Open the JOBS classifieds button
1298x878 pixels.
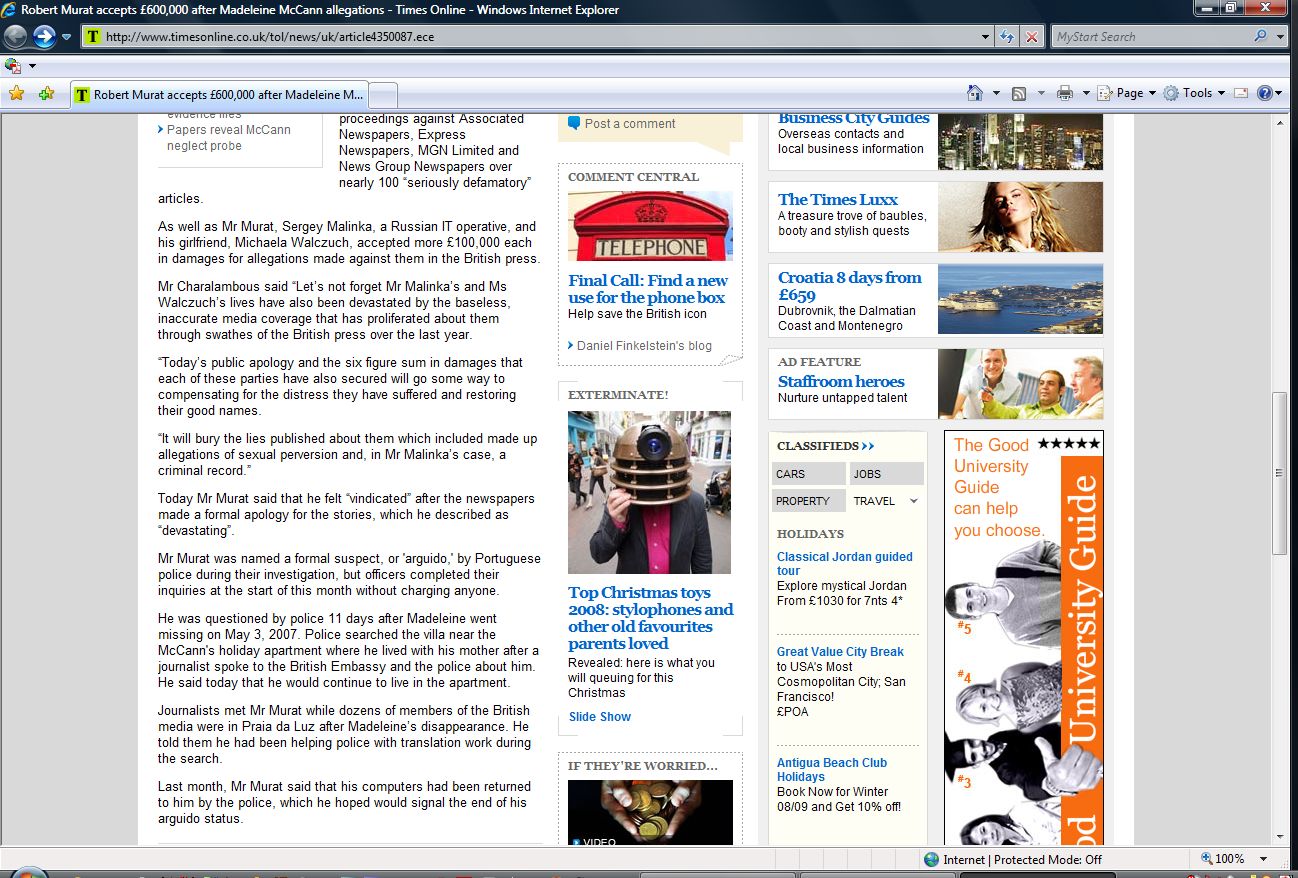tap(886, 474)
